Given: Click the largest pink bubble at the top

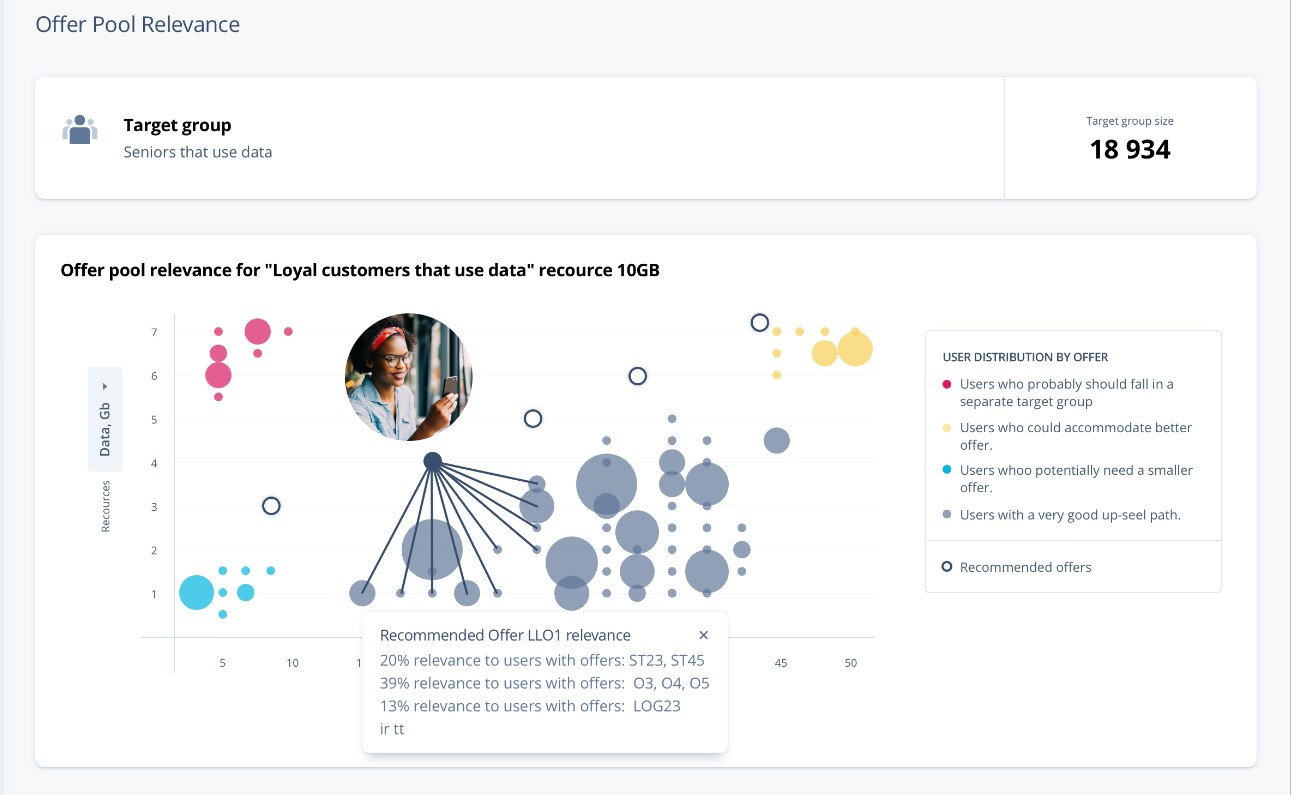Looking at the screenshot, I should click(258, 331).
